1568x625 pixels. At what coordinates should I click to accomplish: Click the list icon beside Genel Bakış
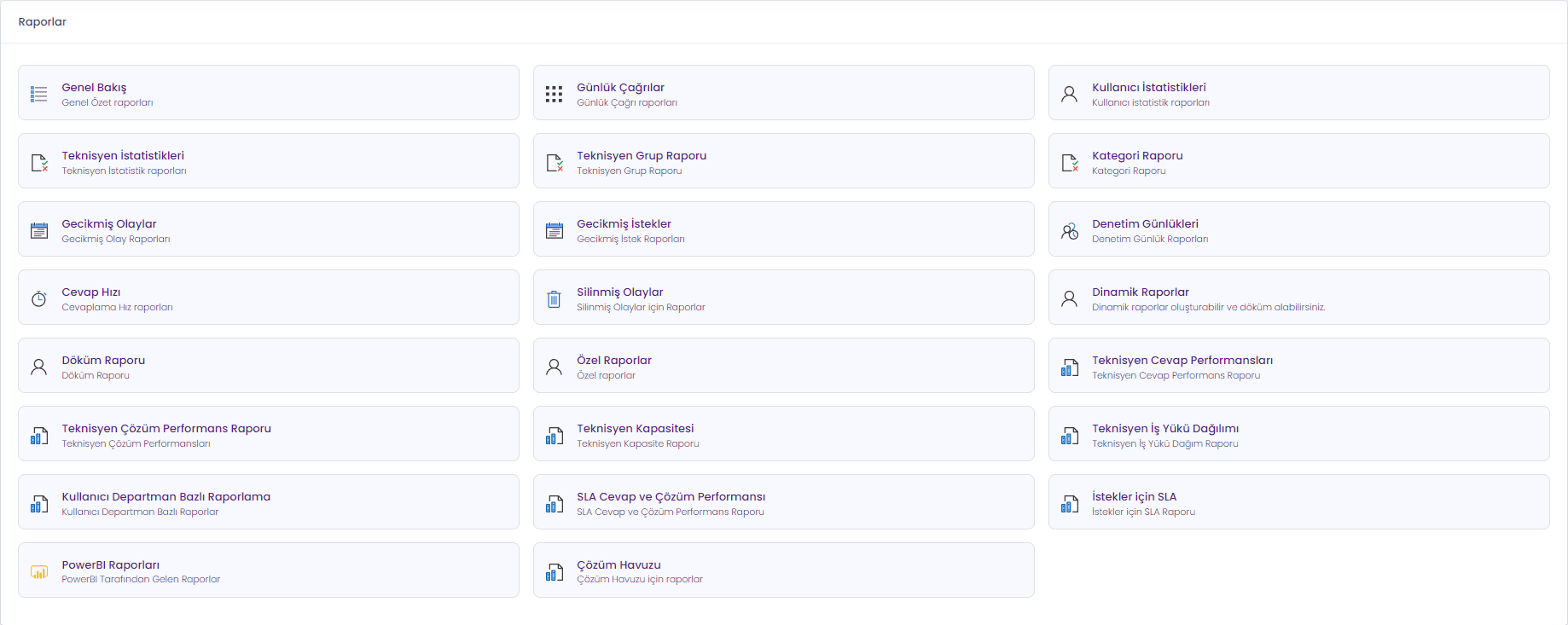click(x=39, y=94)
